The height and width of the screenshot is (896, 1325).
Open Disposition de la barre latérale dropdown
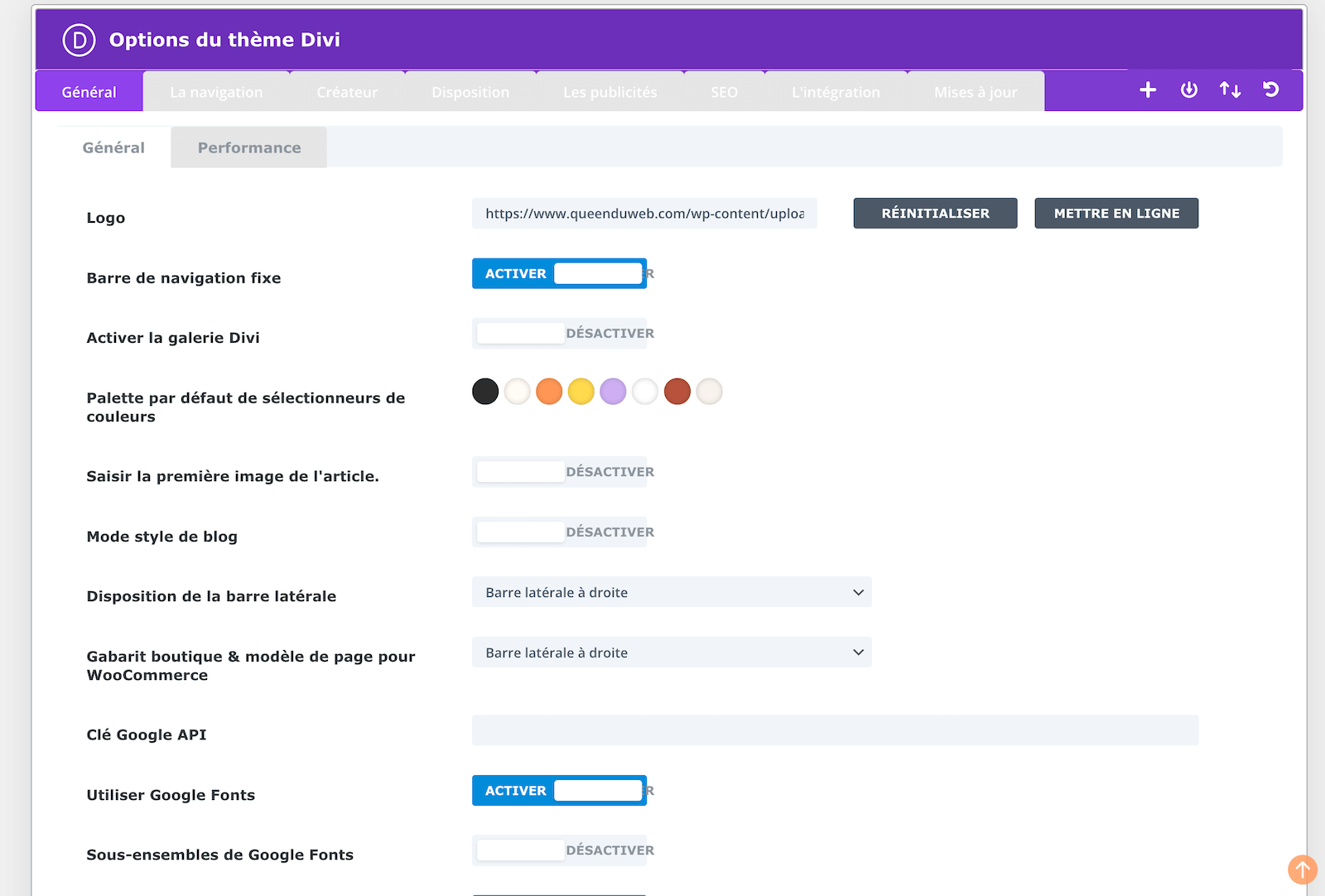tap(672, 592)
